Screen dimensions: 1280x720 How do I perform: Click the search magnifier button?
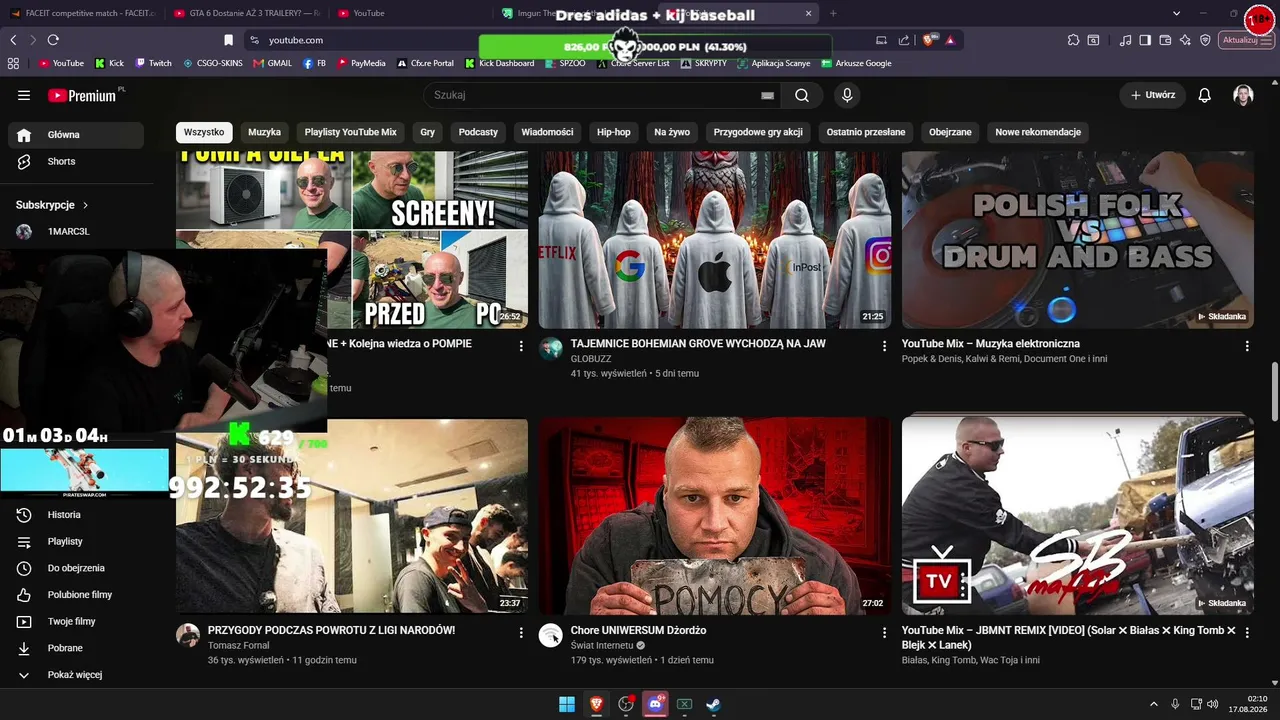point(802,95)
